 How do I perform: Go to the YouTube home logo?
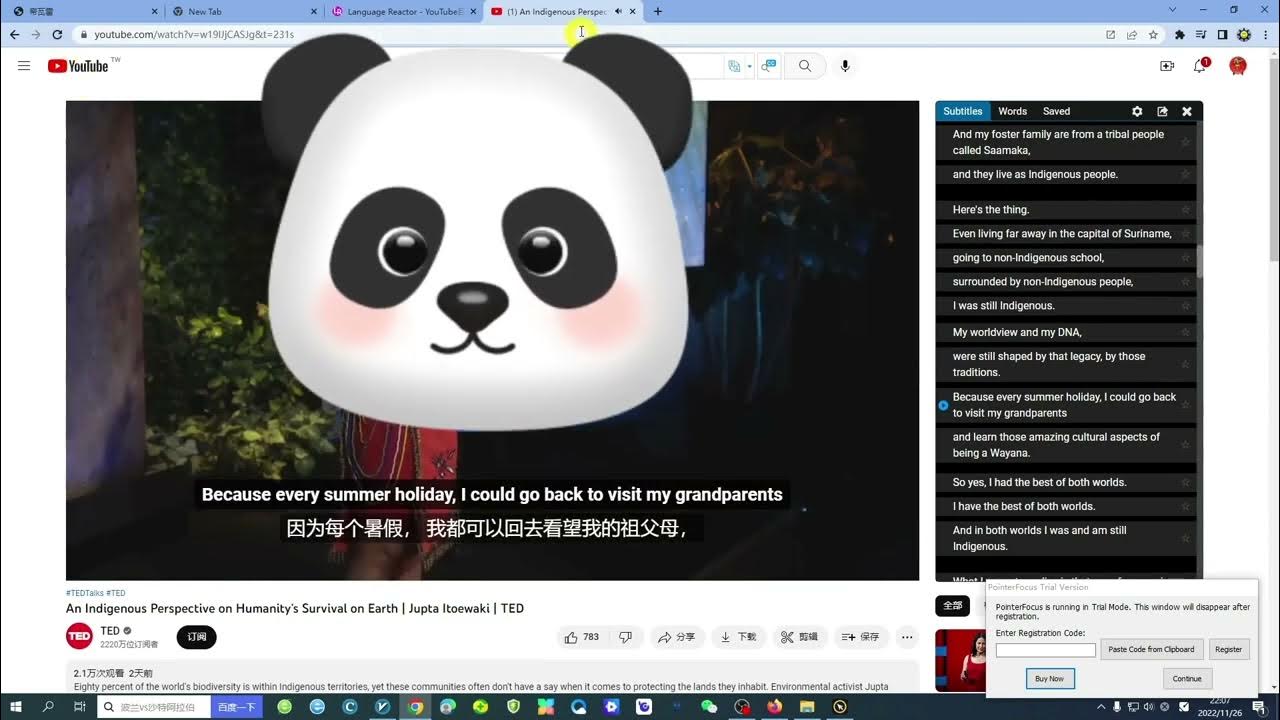(x=78, y=66)
